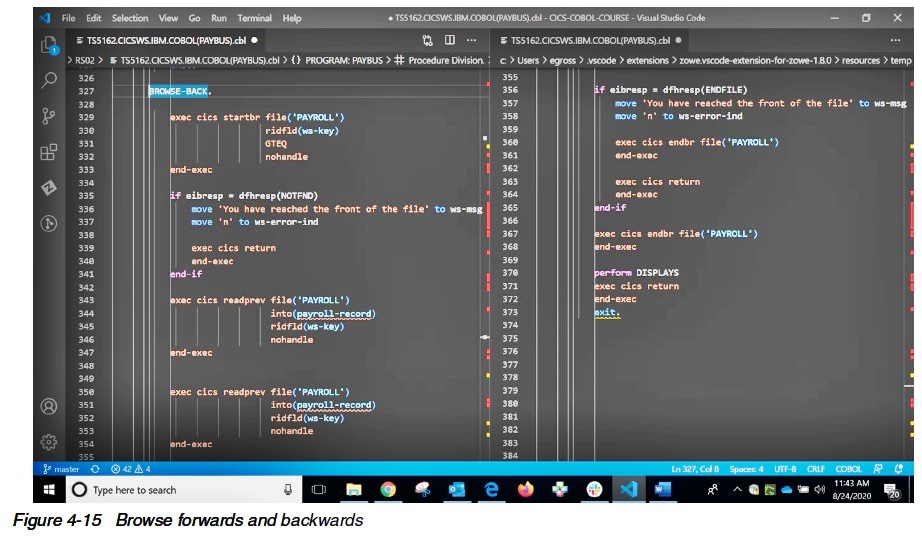Open the Selection menu

(x=129, y=18)
